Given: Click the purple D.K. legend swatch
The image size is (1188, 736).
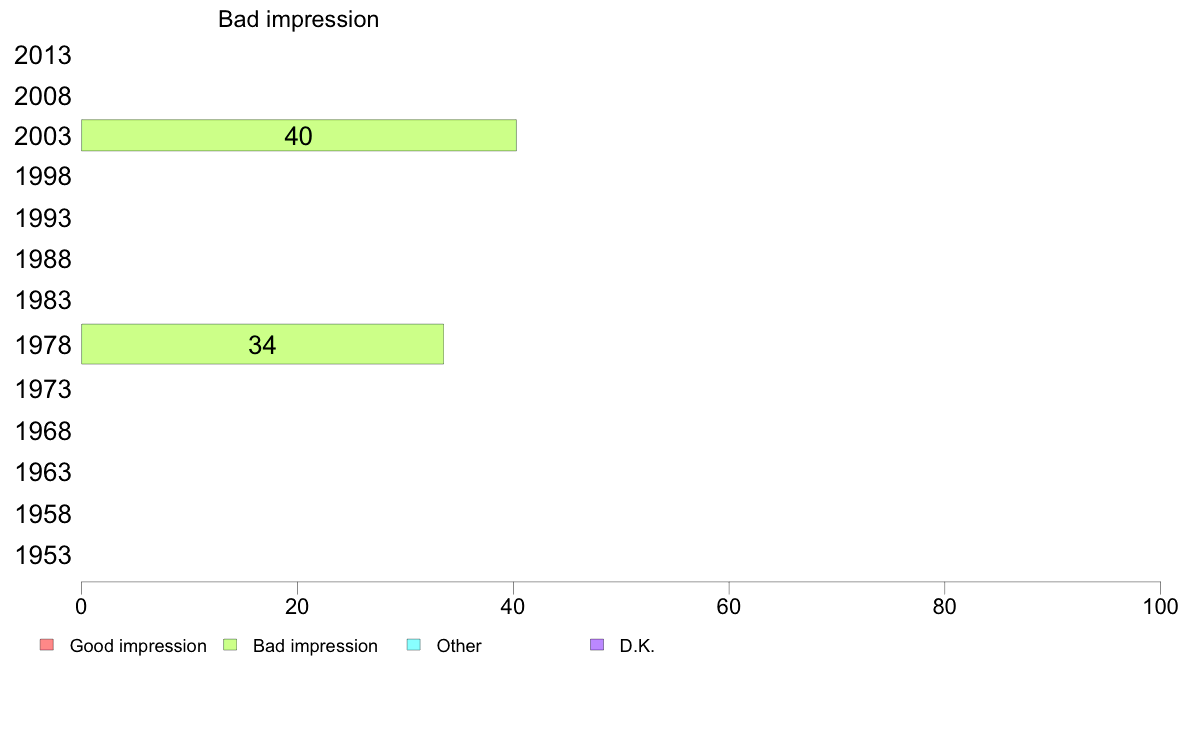Looking at the screenshot, I should (597, 645).
